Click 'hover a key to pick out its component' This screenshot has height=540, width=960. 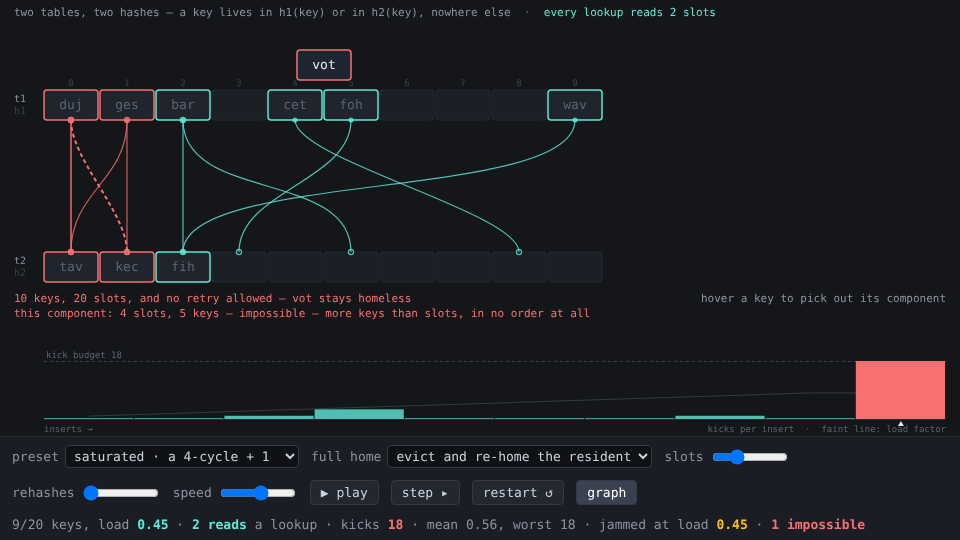pyautogui.click(x=823, y=298)
